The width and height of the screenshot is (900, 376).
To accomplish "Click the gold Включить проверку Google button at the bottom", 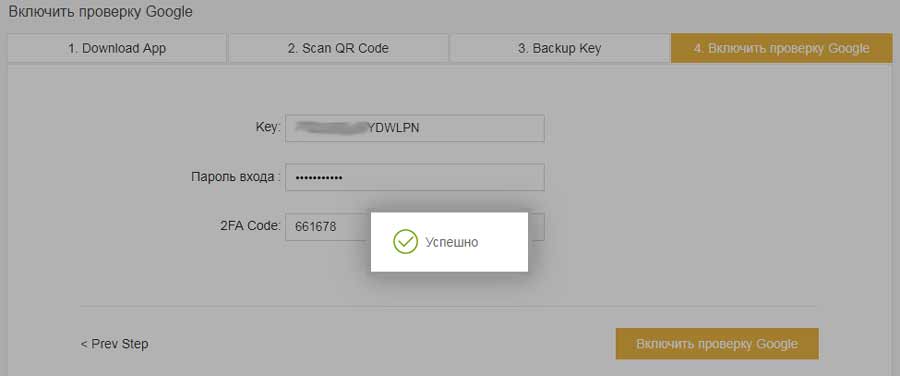I will [717, 344].
